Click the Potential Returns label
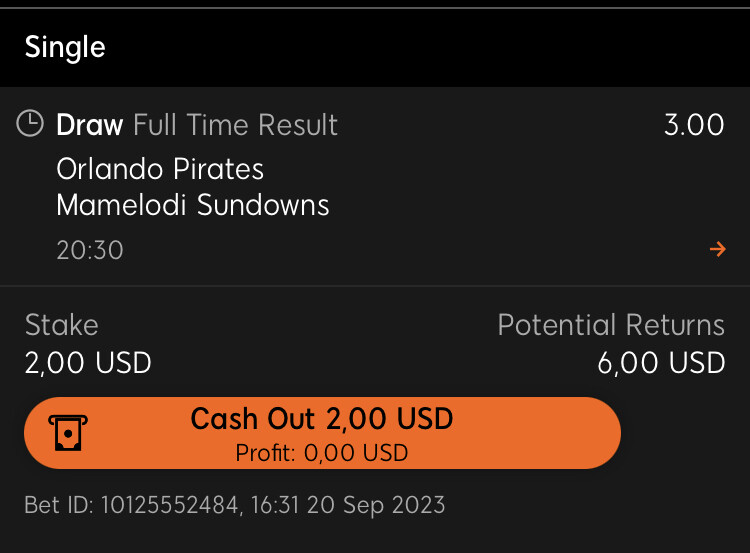The width and height of the screenshot is (750, 553). (x=611, y=325)
